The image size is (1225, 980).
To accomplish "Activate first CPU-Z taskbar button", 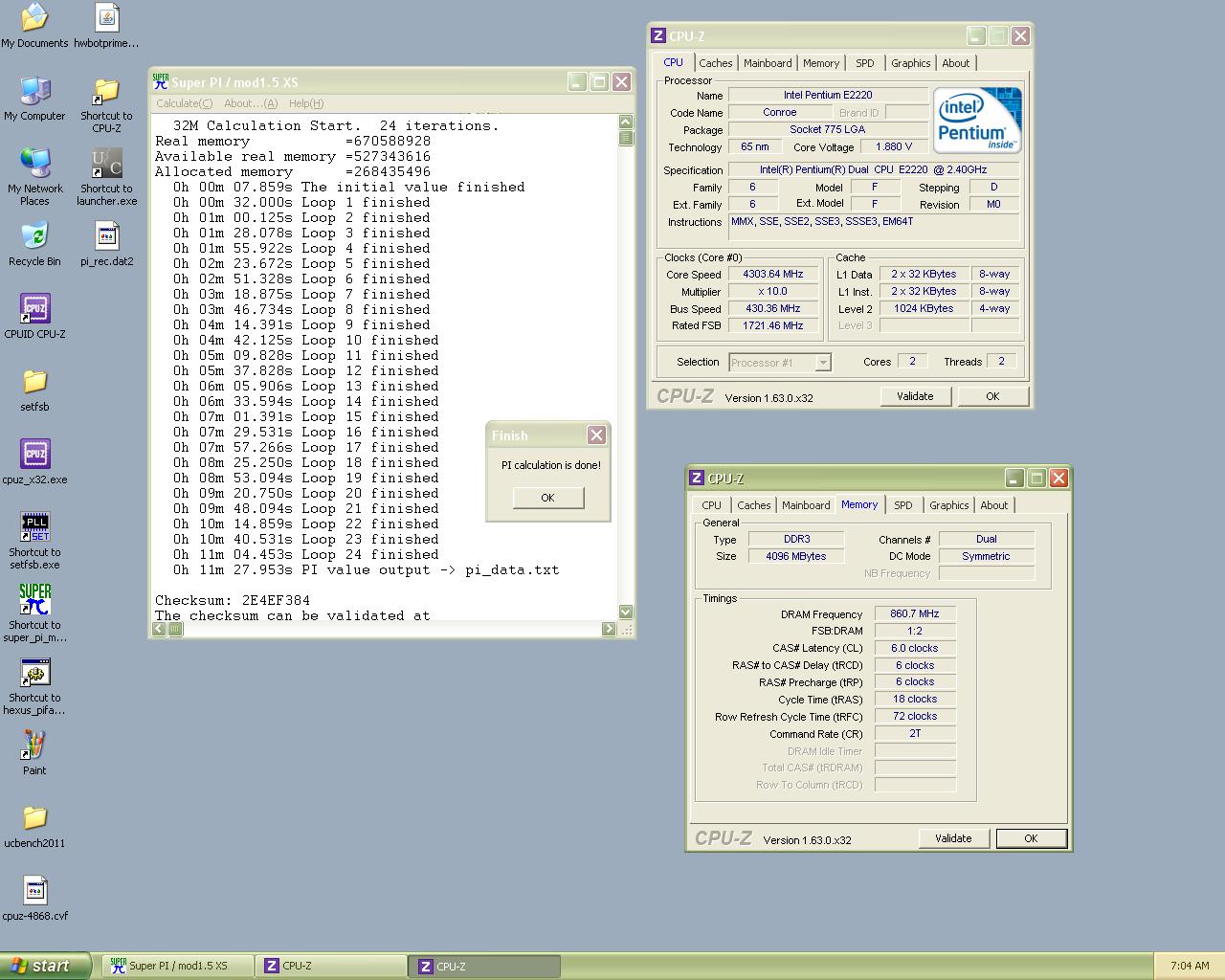I will pyautogui.click(x=331, y=967).
